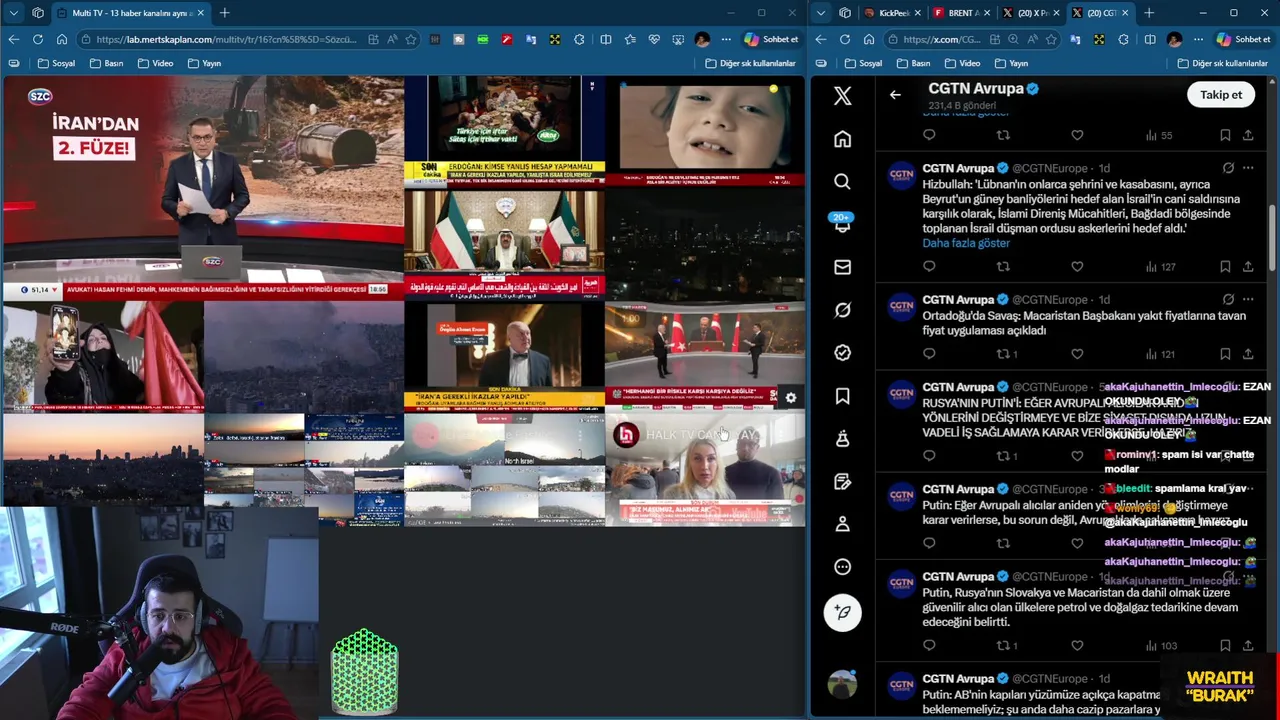This screenshot has height=720, width=1280.
Task: Share the Hizbullah tweet
Action: (x=1248, y=267)
